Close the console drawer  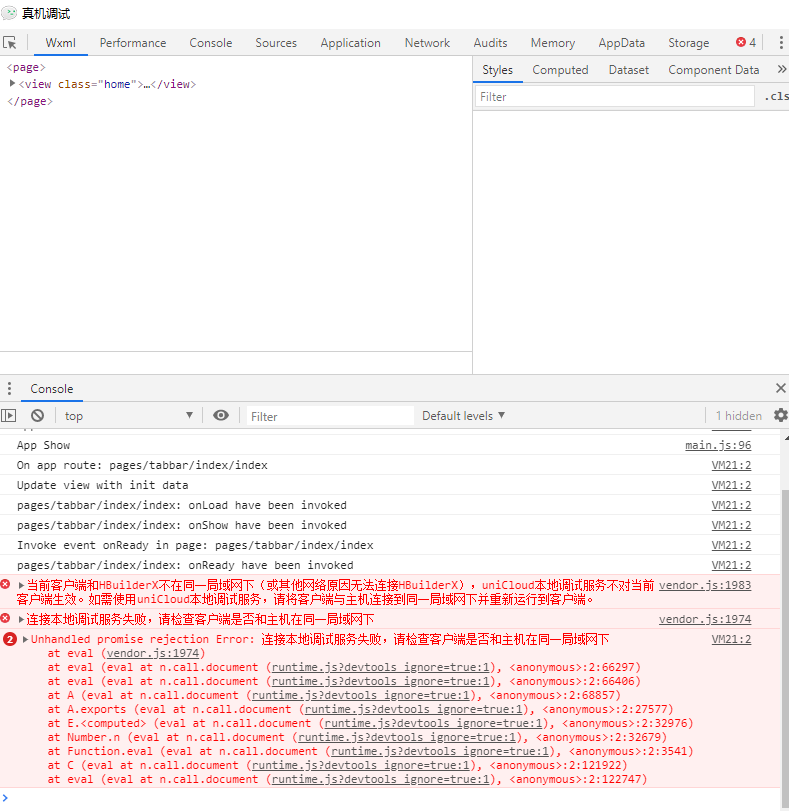(x=781, y=388)
